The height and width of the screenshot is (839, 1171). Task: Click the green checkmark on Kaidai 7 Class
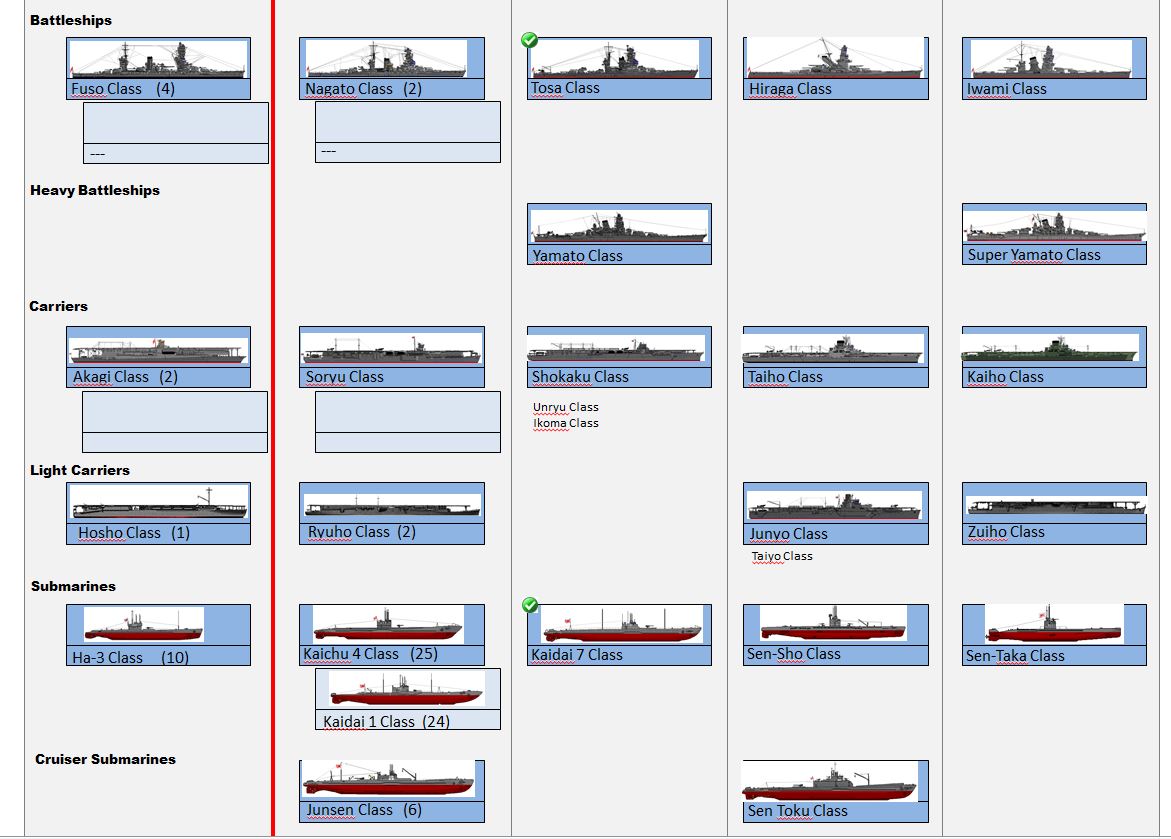point(530,606)
